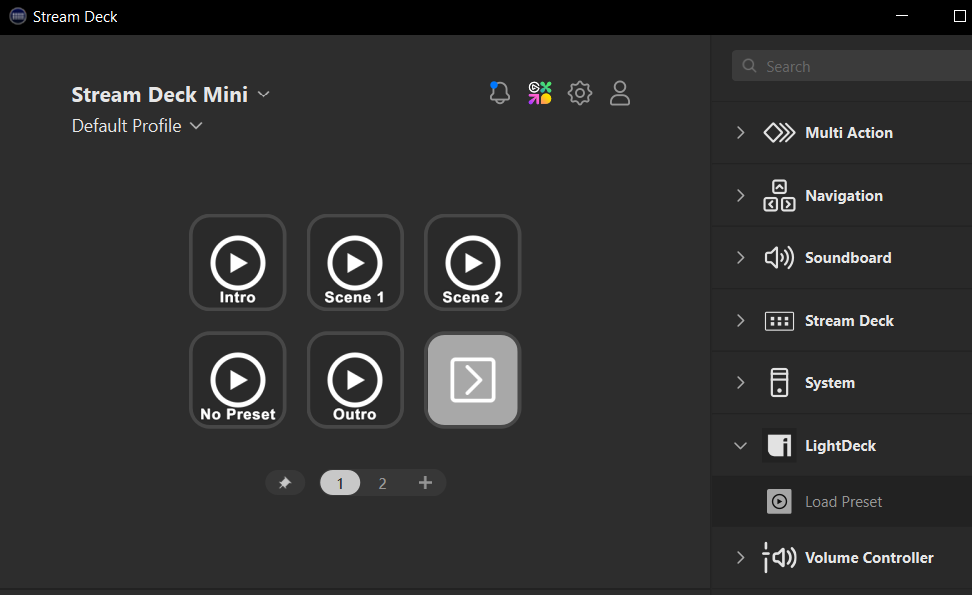Click the Soundboard speaker icon
Viewport: 972px width, 595px height.
coord(779,257)
